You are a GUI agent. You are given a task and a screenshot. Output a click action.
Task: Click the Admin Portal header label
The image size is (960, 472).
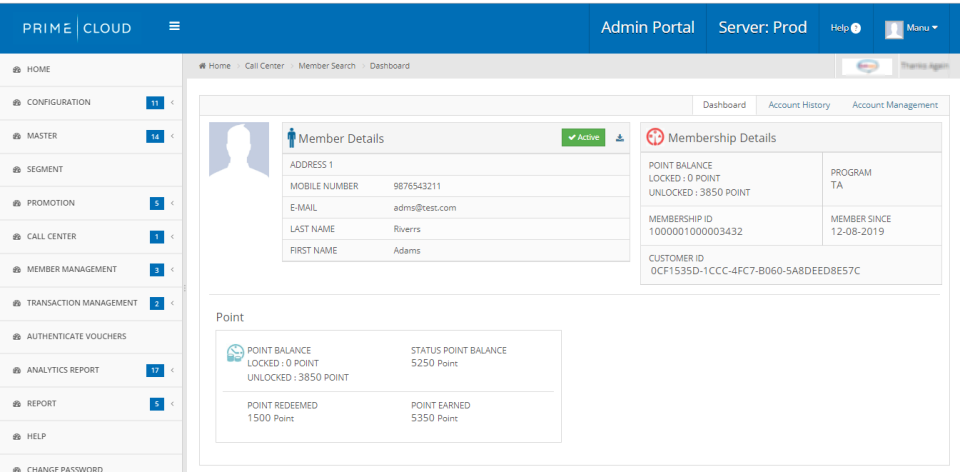tap(648, 28)
